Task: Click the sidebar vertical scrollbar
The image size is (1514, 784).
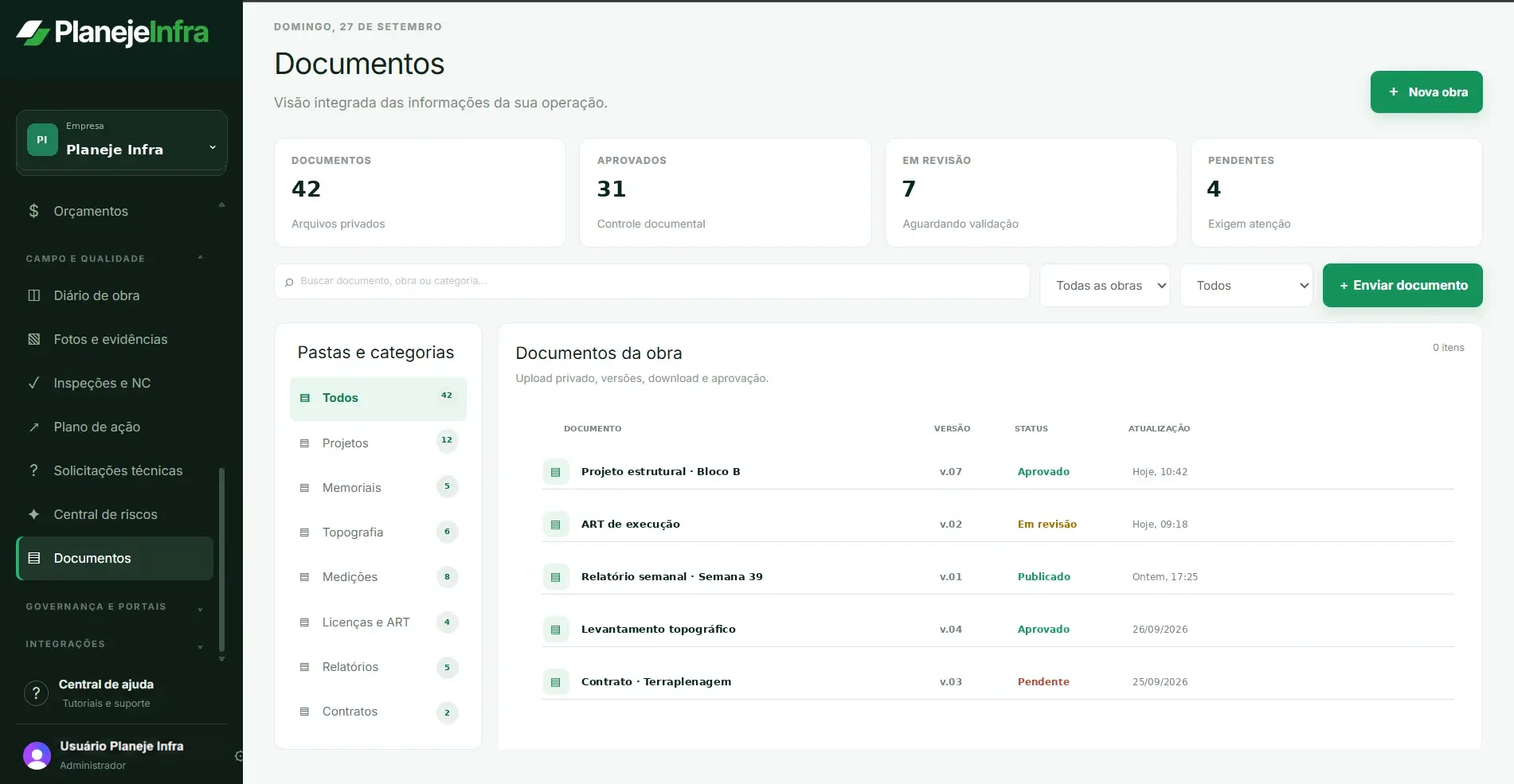Action: pyautogui.click(x=221, y=560)
